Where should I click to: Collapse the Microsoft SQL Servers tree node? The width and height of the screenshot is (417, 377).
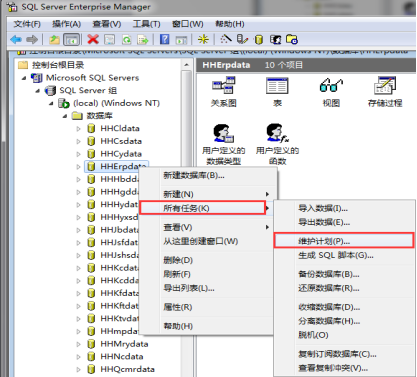24,78
